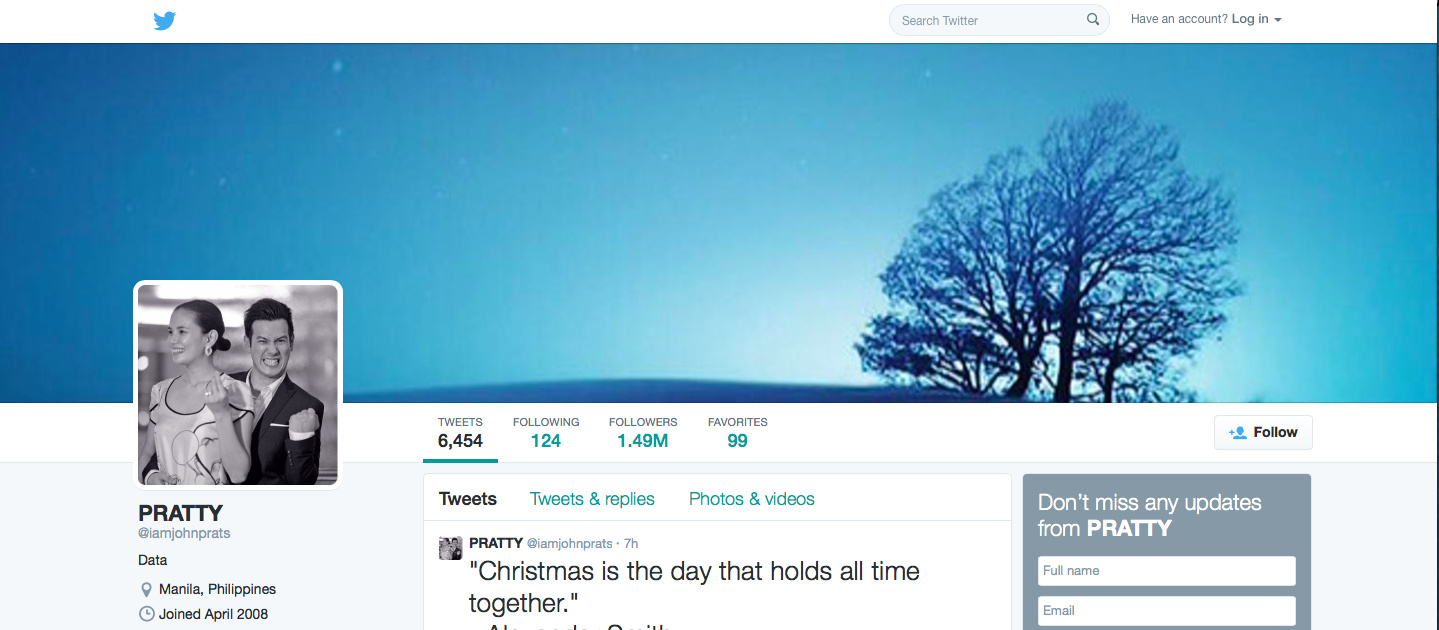Switch to Tweets & replies tab
The image size is (1439, 630).
[592, 499]
